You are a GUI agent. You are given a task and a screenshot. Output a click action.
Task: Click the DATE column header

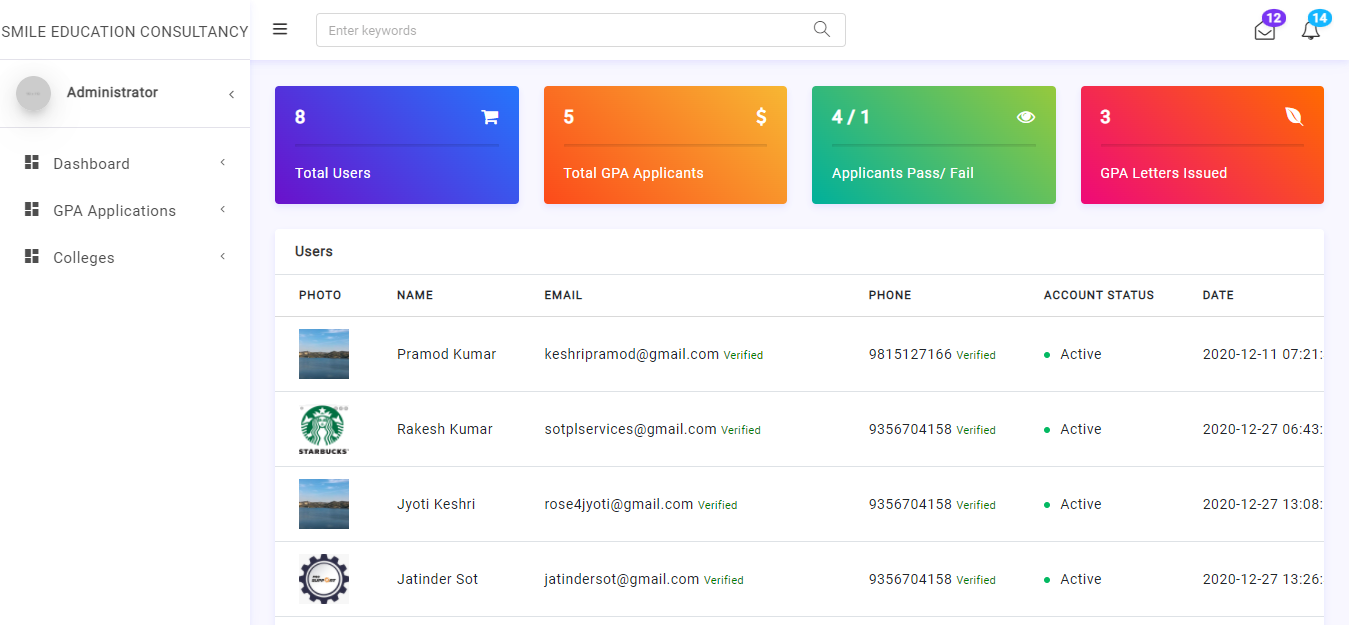pos(1218,295)
